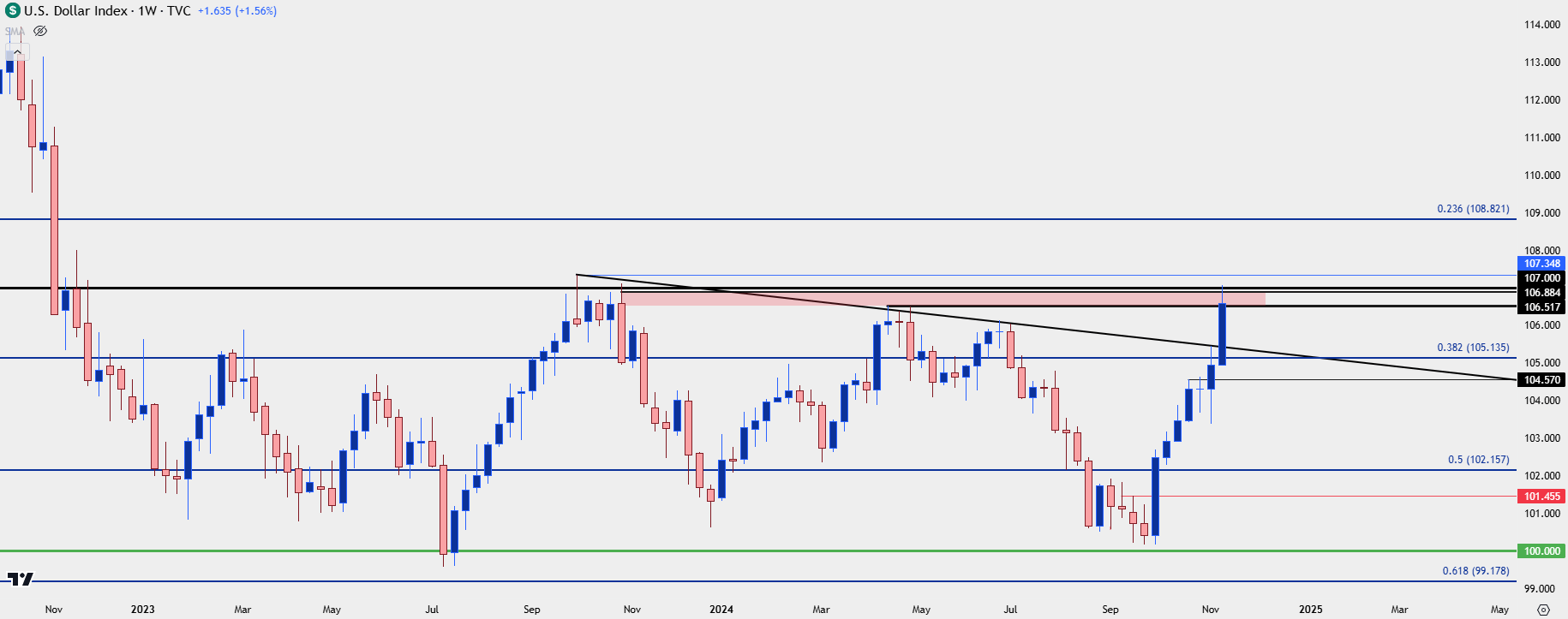This screenshot has width=1568, height=619.
Task: Click the 2023 label on time axis
Action: (143, 610)
